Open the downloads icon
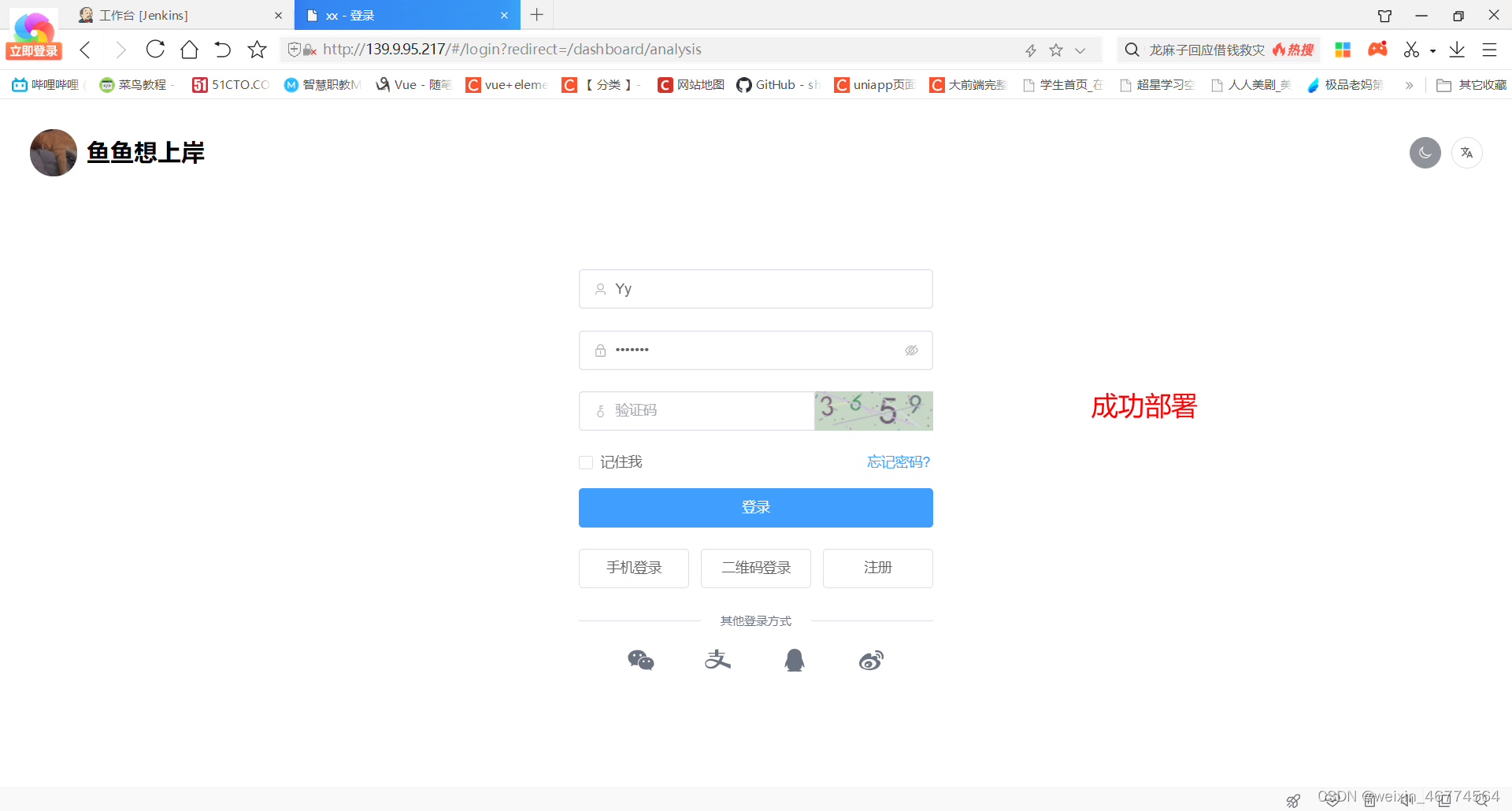The height and width of the screenshot is (811, 1512). point(1457,50)
